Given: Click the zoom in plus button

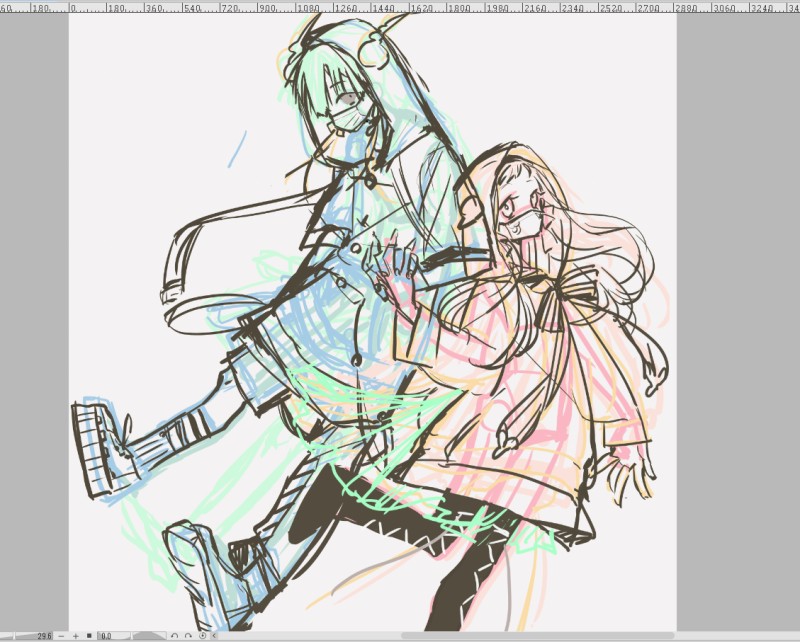Looking at the screenshot, I should tap(76, 636).
